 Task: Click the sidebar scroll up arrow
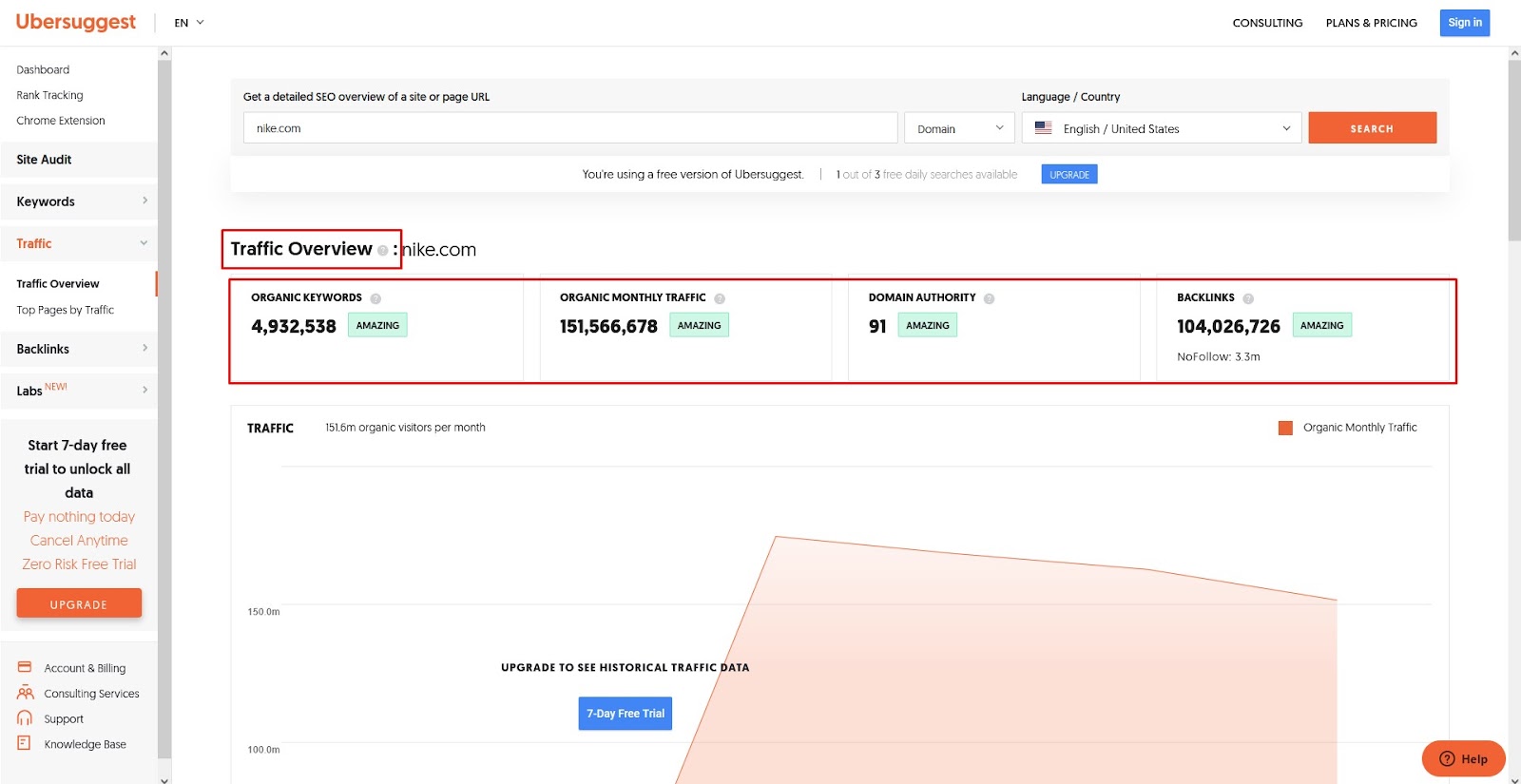pyautogui.click(x=164, y=53)
